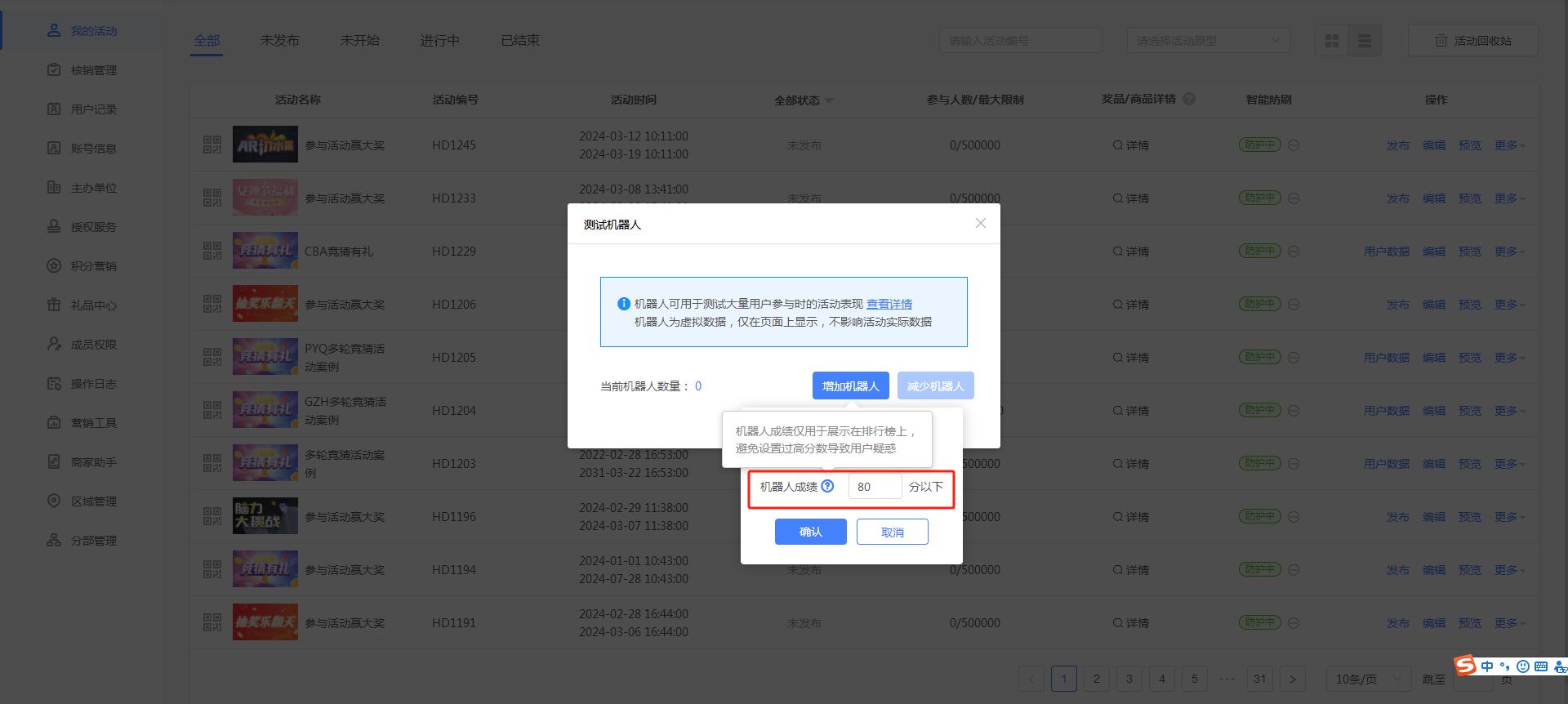Open 查看详情 link in dialog

pyautogui.click(x=889, y=304)
